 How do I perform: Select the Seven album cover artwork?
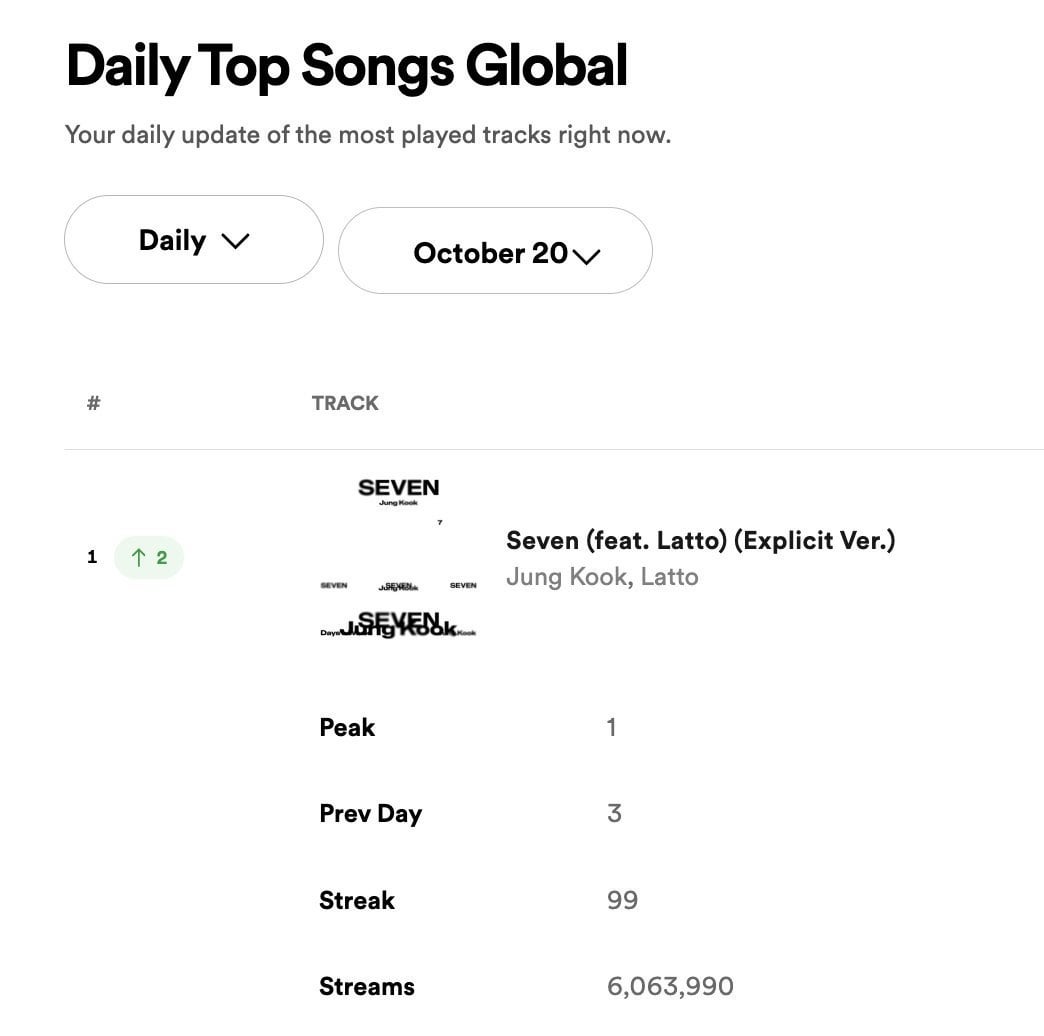point(398,558)
